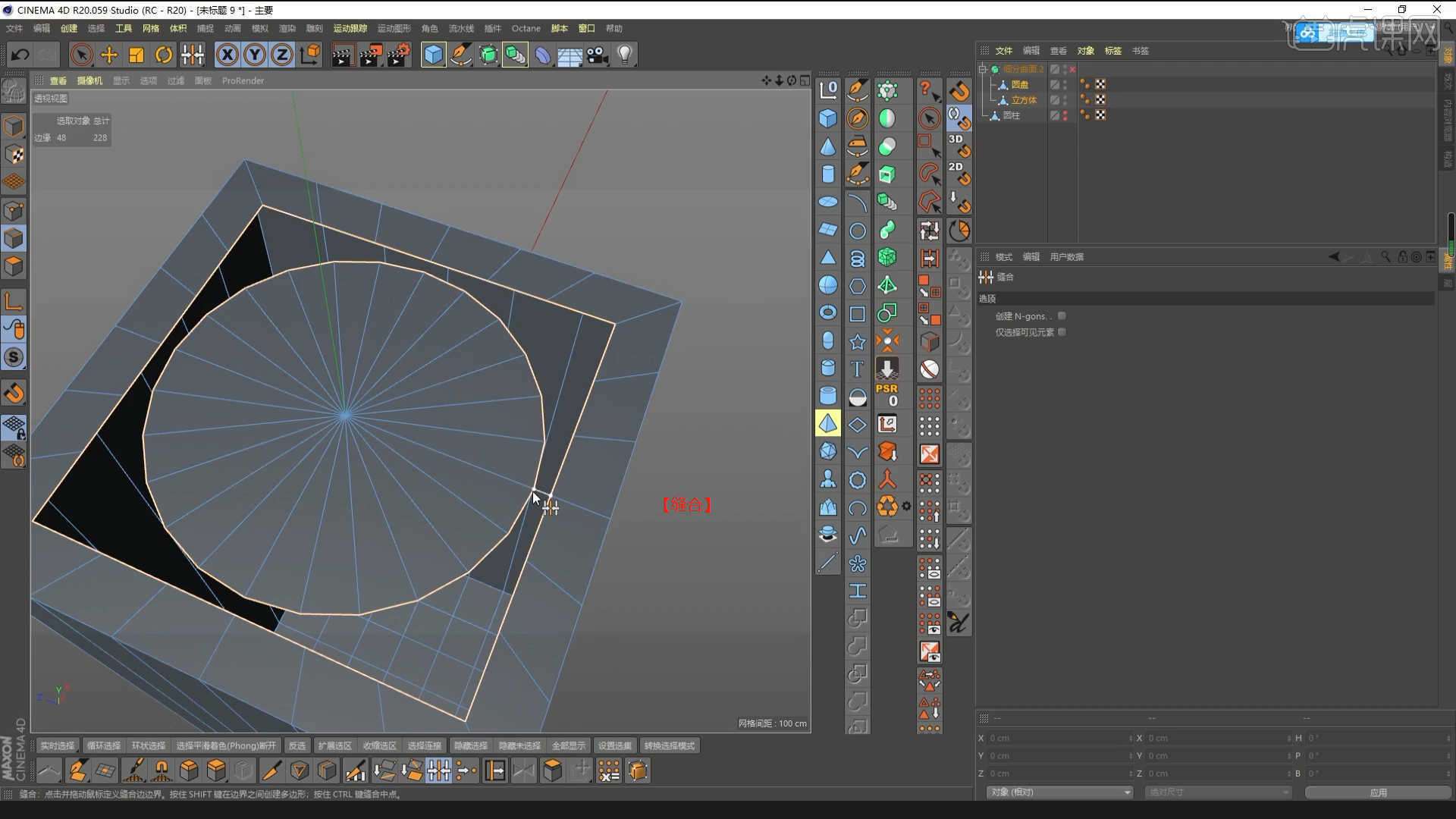Switch to Texture mode checkered cube

coord(14,154)
